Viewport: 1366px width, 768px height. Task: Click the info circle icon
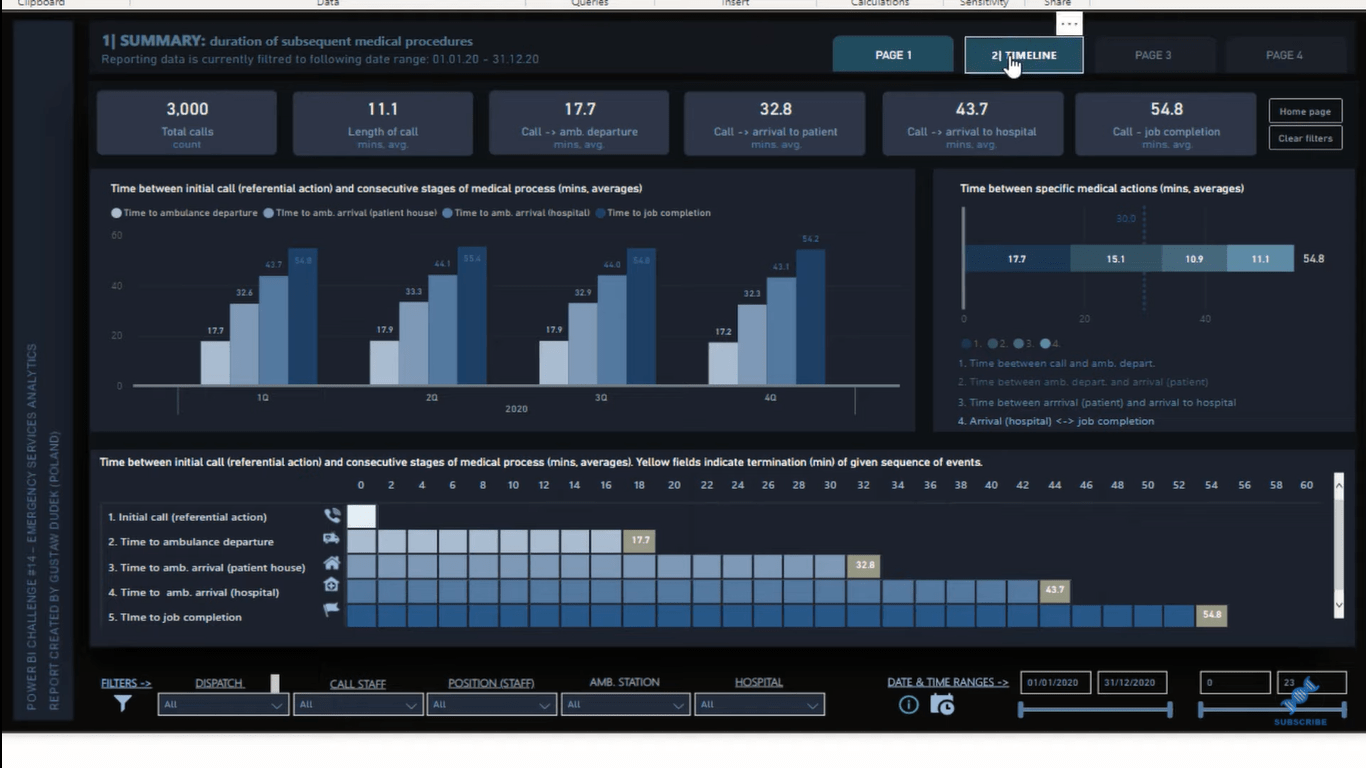[908, 705]
